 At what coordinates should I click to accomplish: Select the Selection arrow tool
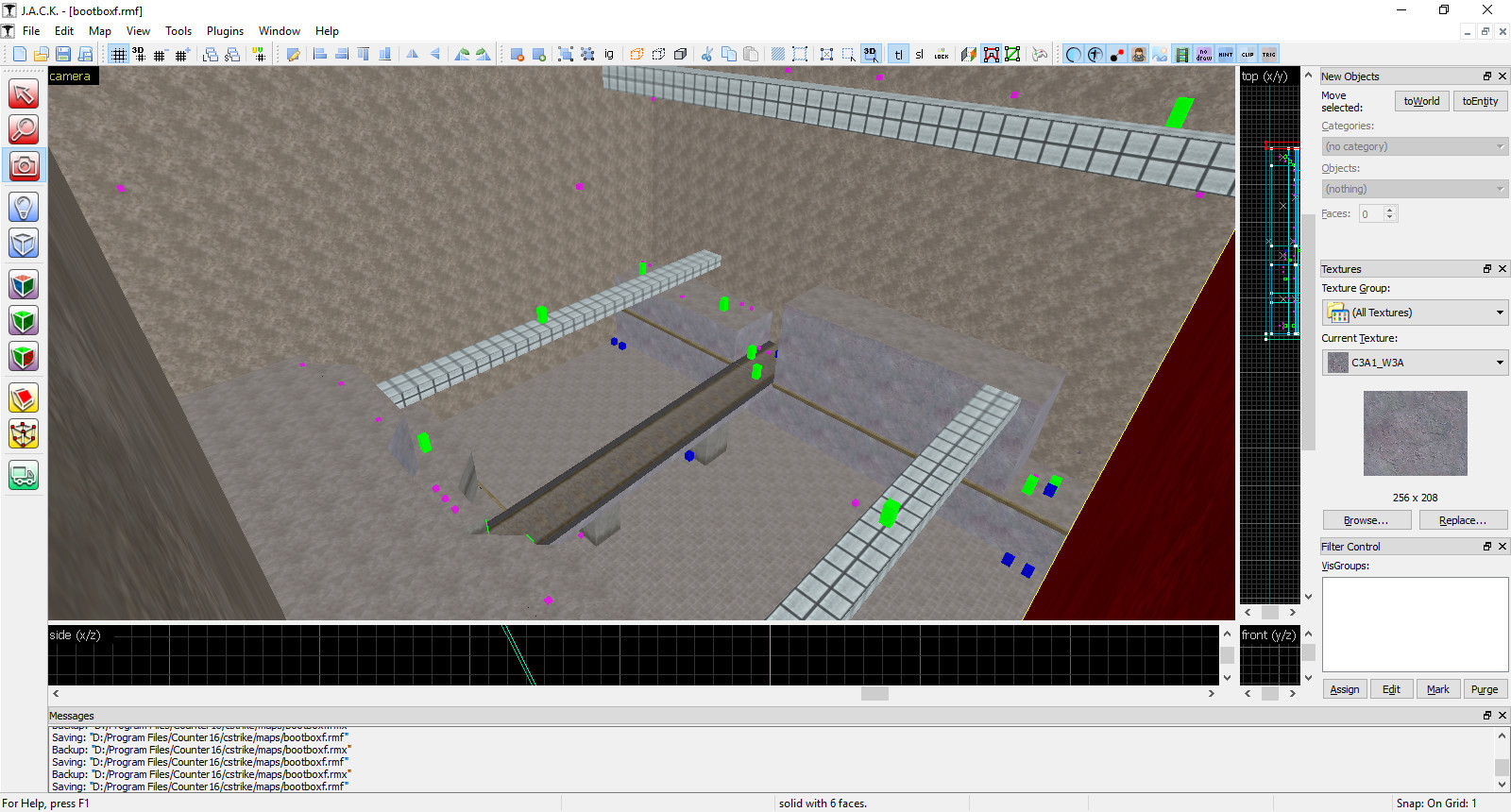(x=24, y=93)
